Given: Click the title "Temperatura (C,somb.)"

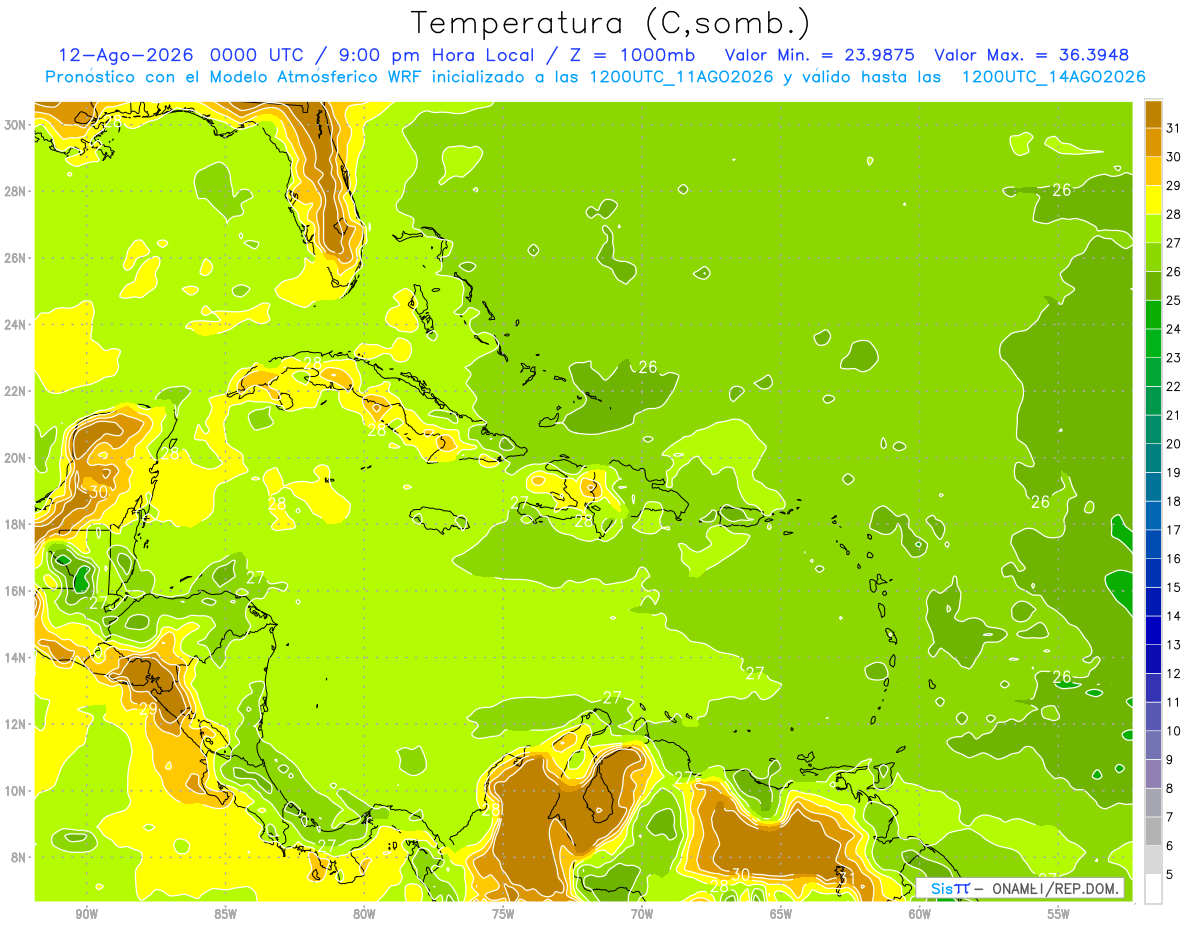Looking at the screenshot, I should (x=611, y=24).
